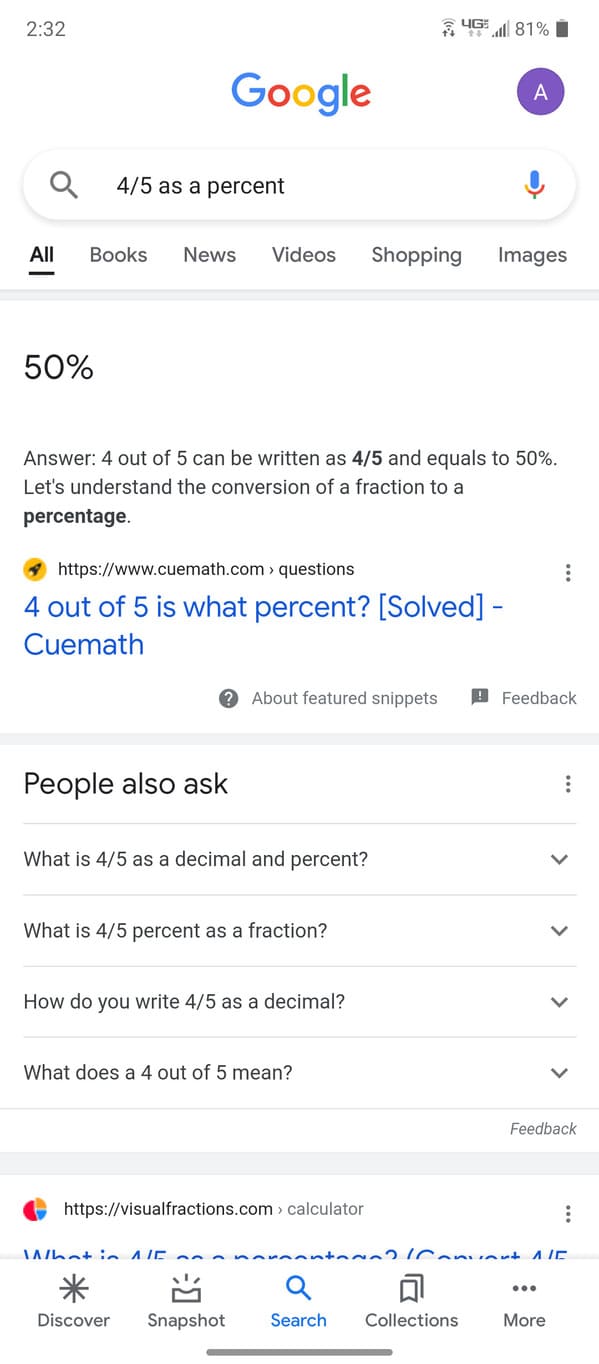Viewport: 599px width, 1364px height.
Task: Expand 'What does a 4 out of 5 mean?'
Action: [x=299, y=1072]
